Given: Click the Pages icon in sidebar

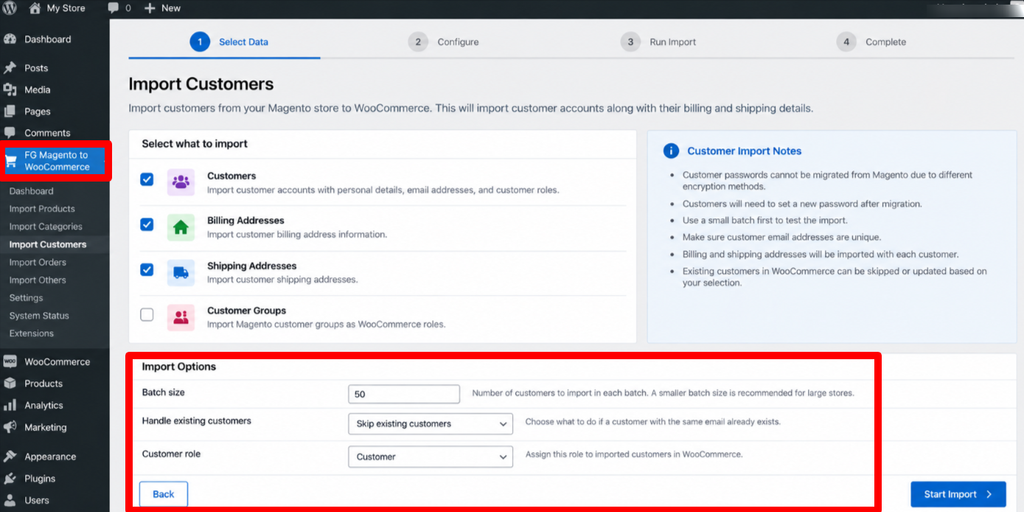Looking at the screenshot, I should (10, 111).
